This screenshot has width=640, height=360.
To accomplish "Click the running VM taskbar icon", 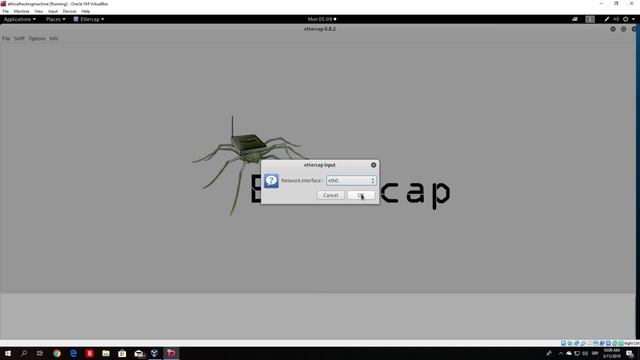I will [171, 353].
